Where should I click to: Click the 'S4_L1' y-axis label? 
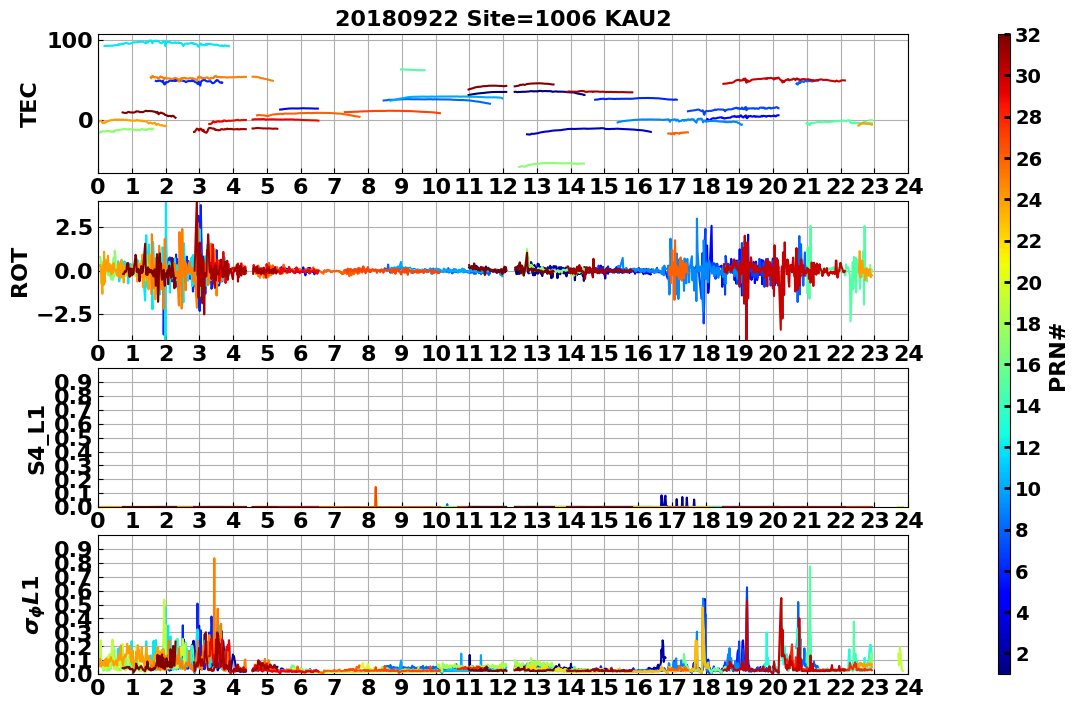point(36,440)
